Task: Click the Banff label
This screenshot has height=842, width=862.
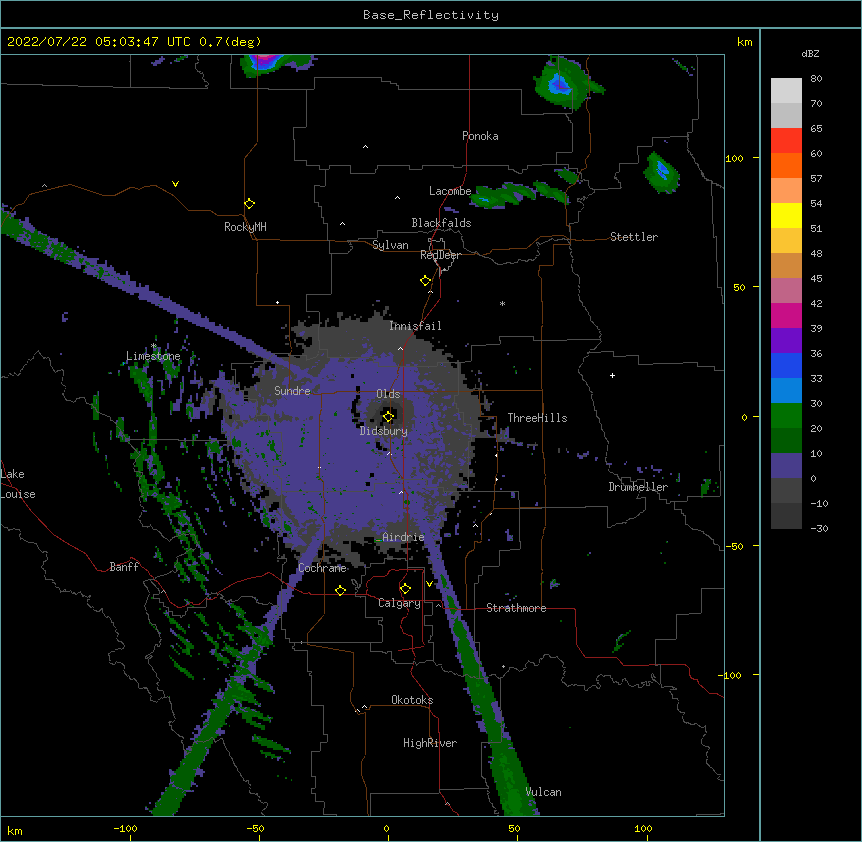Action: pyautogui.click(x=124, y=567)
